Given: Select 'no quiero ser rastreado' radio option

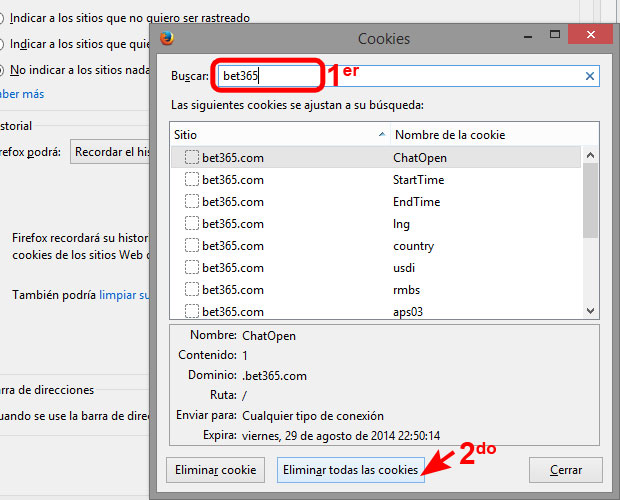Looking at the screenshot, I should pyautogui.click(x=1, y=18).
